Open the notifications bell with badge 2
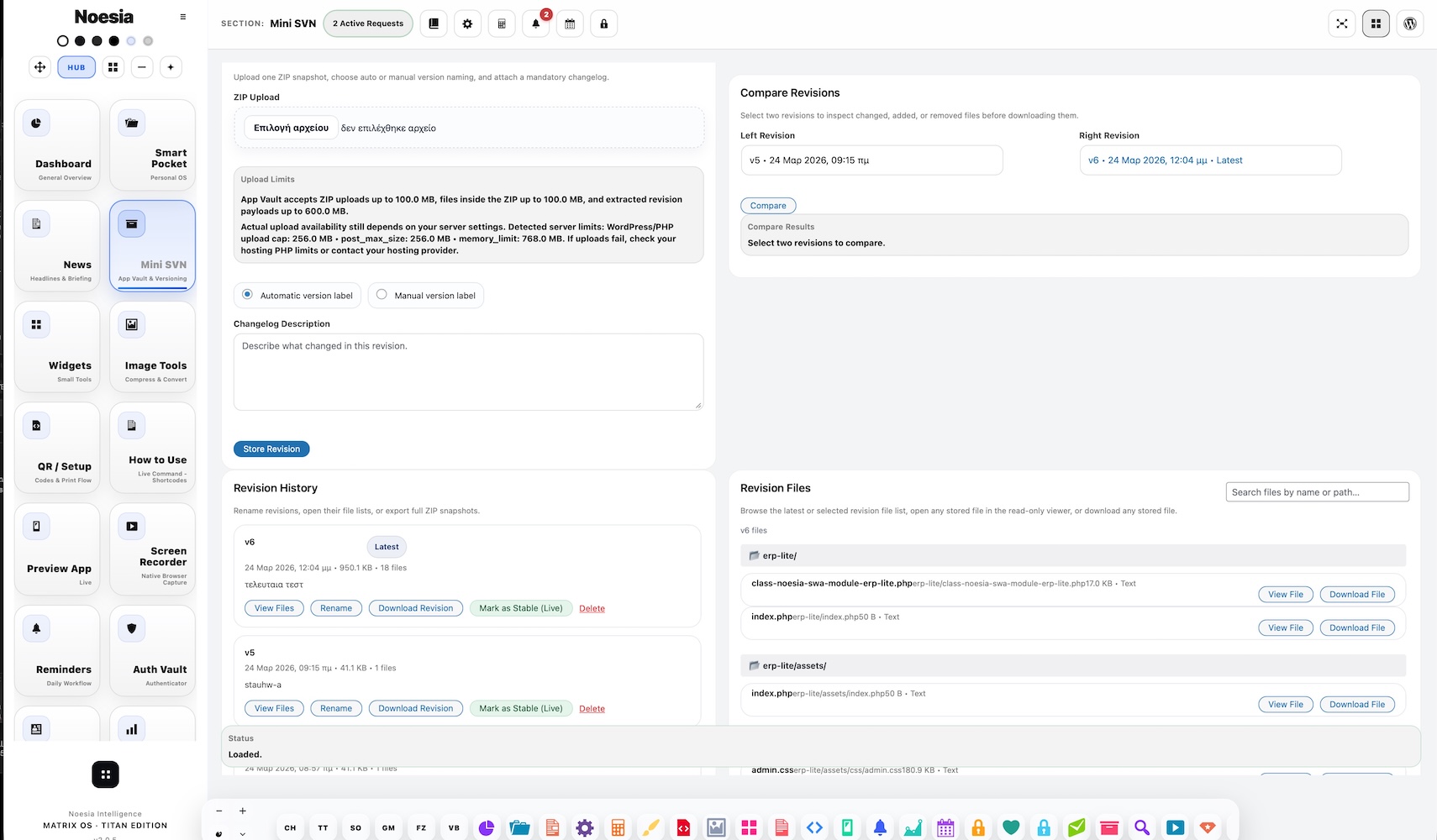This screenshot has width=1437, height=840. point(536,24)
